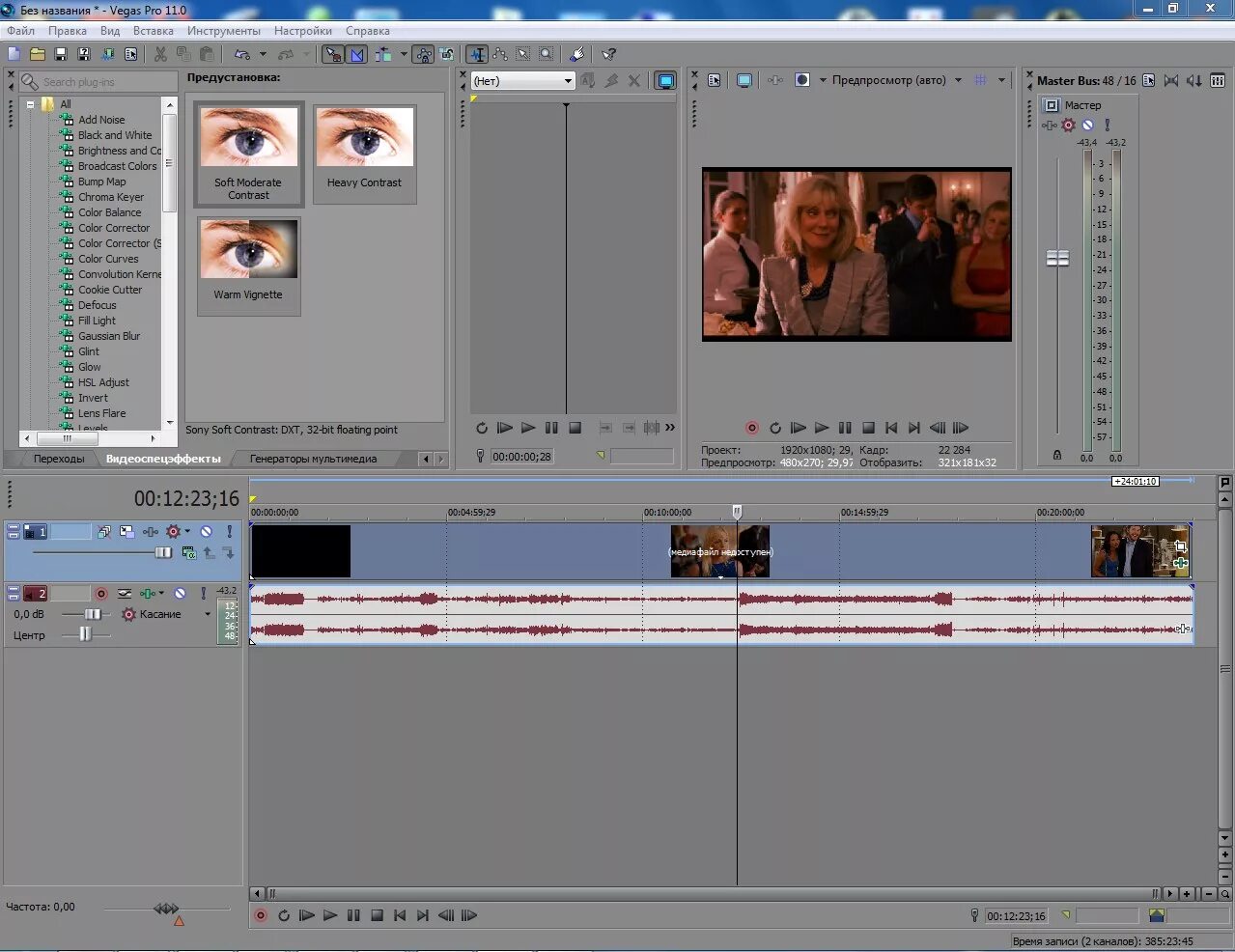Image resolution: width=1235 pixels, height=952 pixels.
Task: Mute the audio track 2
Action: pos(178,593)
